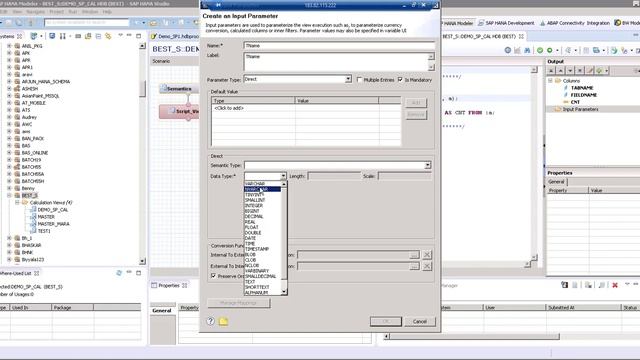Select MASTER_MARA calculation view
This screenshot has height=360, width=640.
[53, 224]
